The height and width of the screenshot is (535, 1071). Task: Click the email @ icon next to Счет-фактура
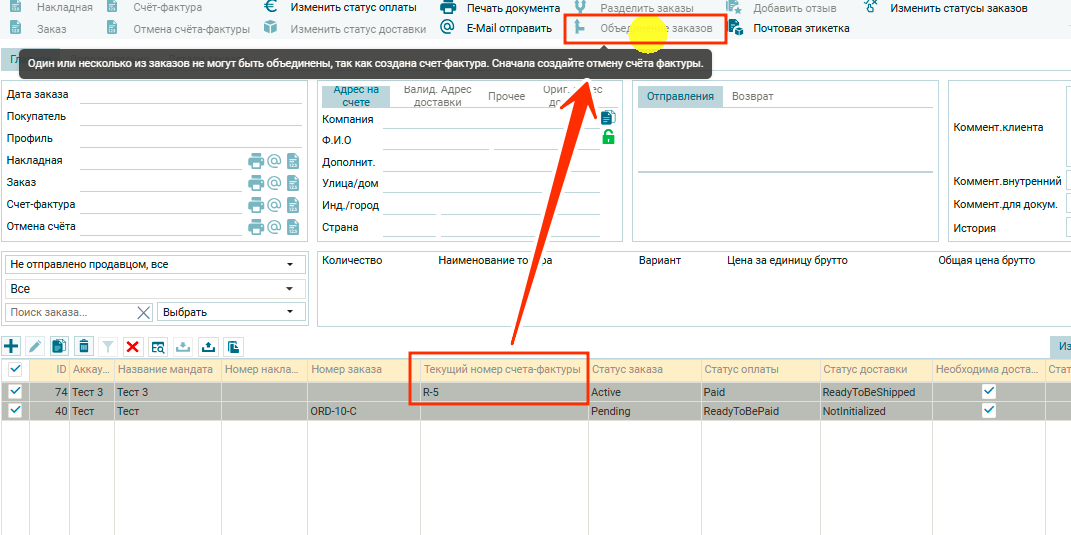pos(274,205)
